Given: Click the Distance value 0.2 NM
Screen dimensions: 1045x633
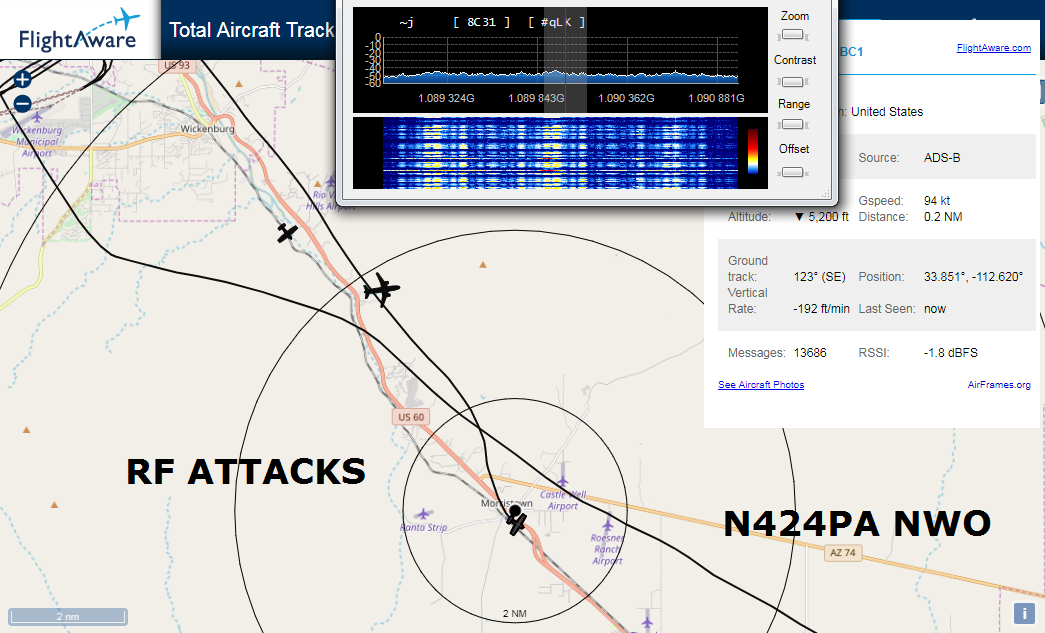Looking at the screenshot, I should [x=943, y=217].
